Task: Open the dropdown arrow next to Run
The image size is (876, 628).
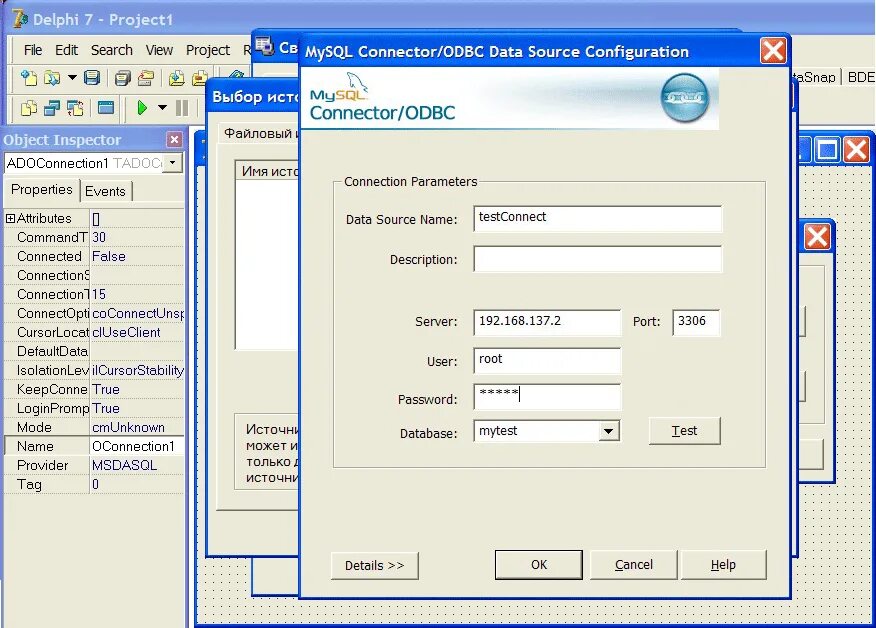Action: point(162,107)
